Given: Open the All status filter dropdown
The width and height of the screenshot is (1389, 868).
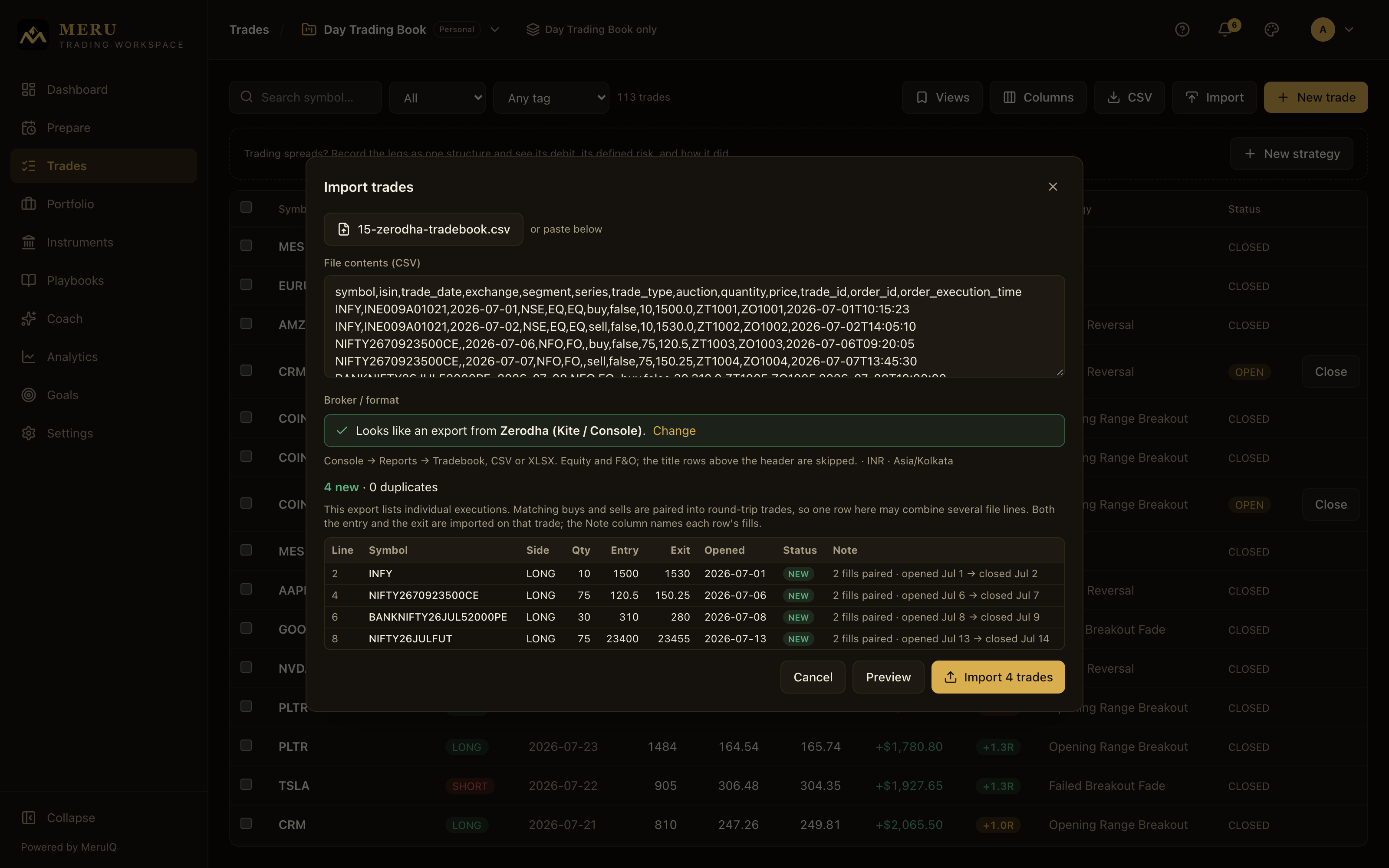Looking at the screenshot, I should (438, 98).
